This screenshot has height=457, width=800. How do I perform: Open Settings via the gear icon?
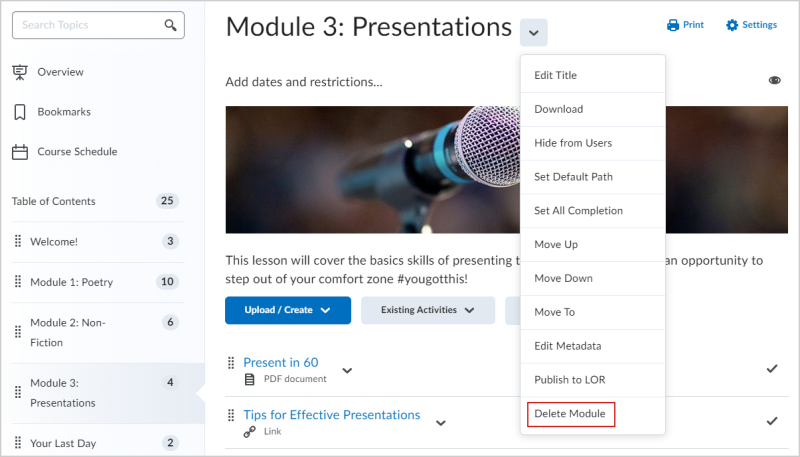(x=732, y=25)
